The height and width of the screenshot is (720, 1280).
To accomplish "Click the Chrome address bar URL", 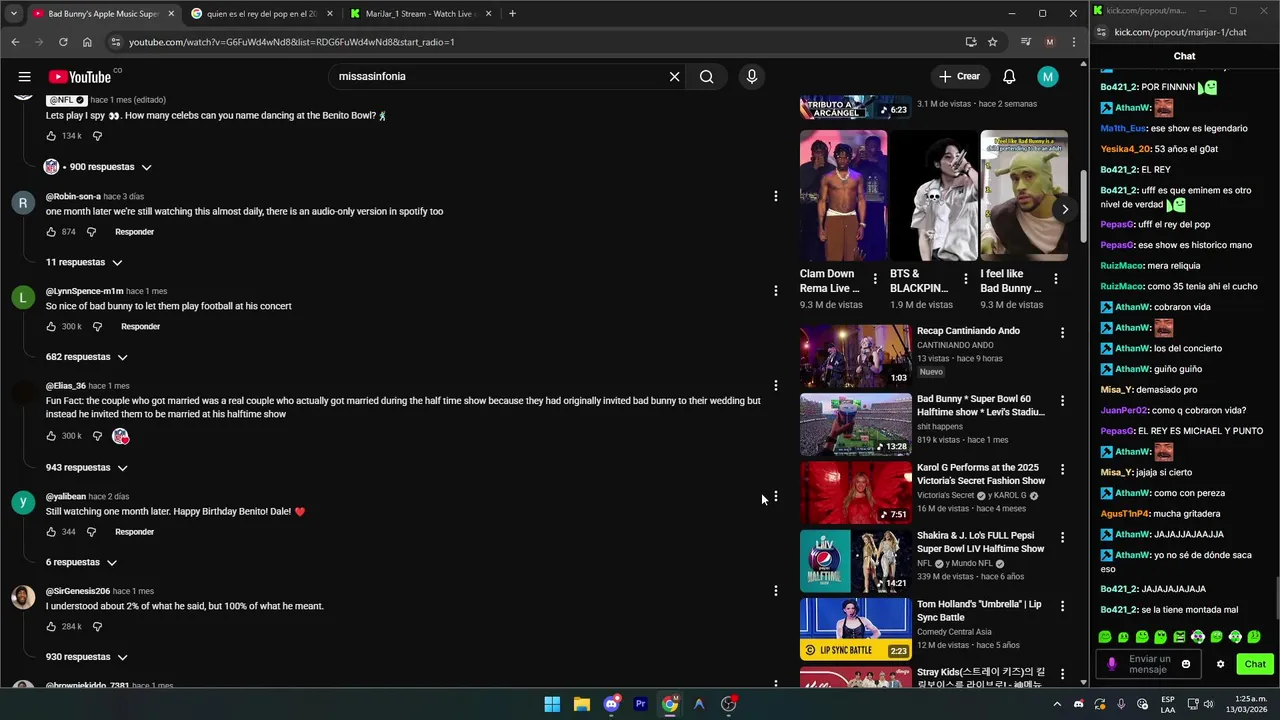I will pyautogui.click(x=291, y=42).
